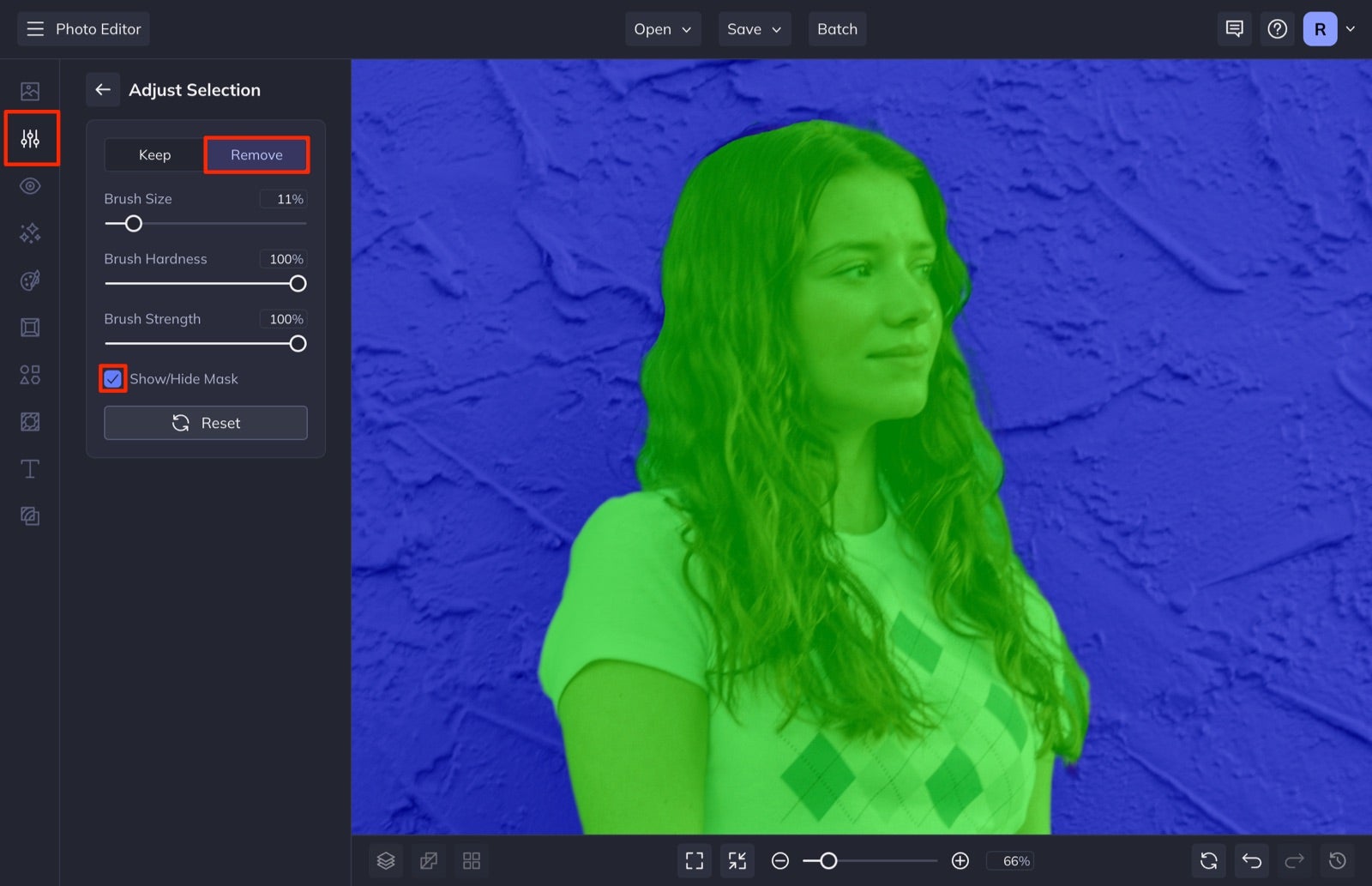Open the Save dropdown
The width and height of the screenshot is (1372, 886).
click(754, 28)
